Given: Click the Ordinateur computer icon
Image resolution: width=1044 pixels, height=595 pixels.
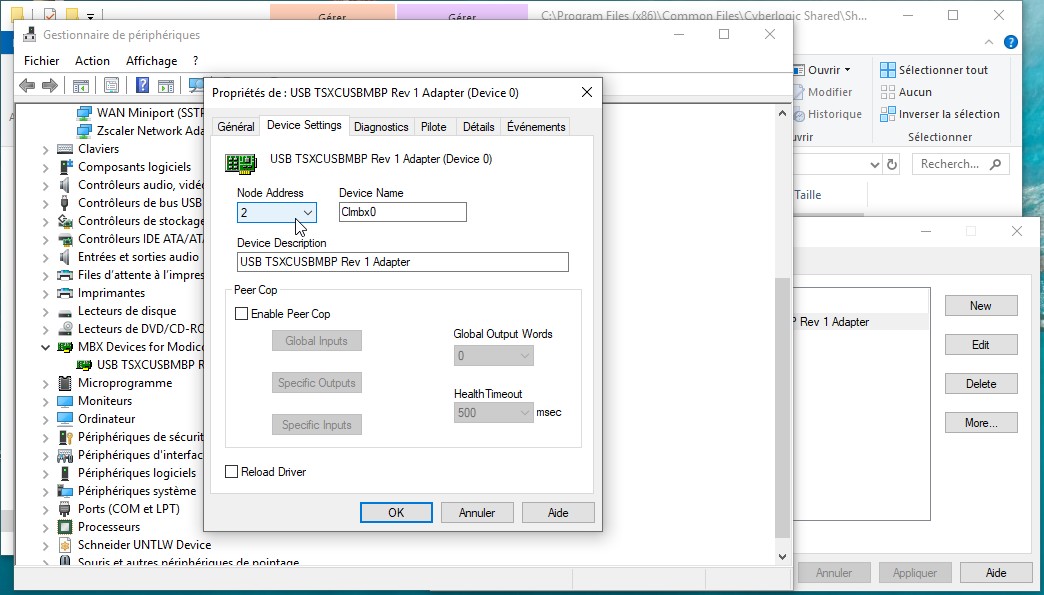Looking at the screenshot, I should click(x=65, y=419).
